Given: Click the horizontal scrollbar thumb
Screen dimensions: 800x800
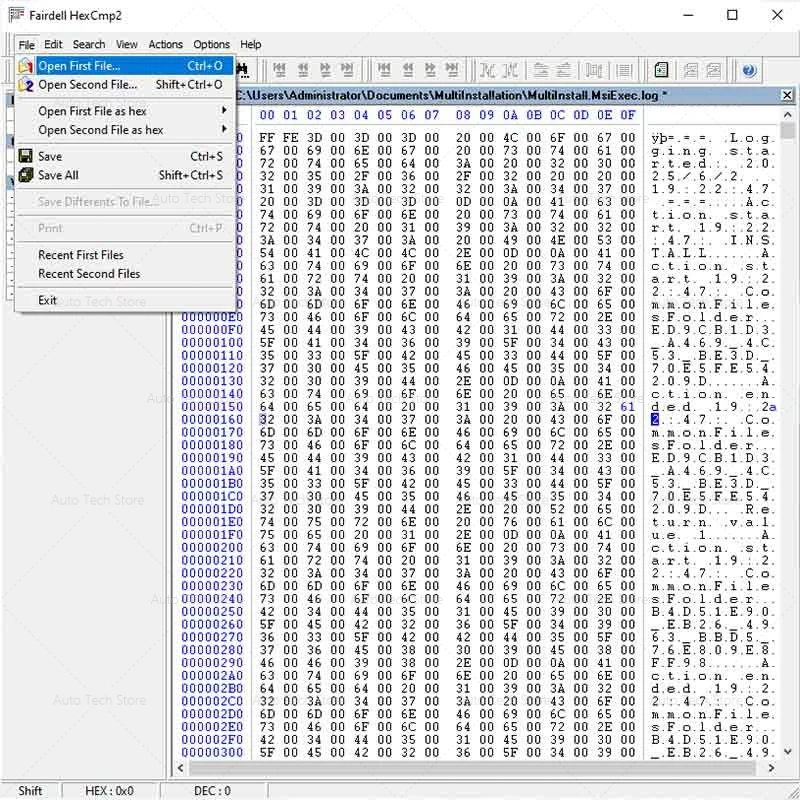Looking at the screenshot, I should (472, 767).
